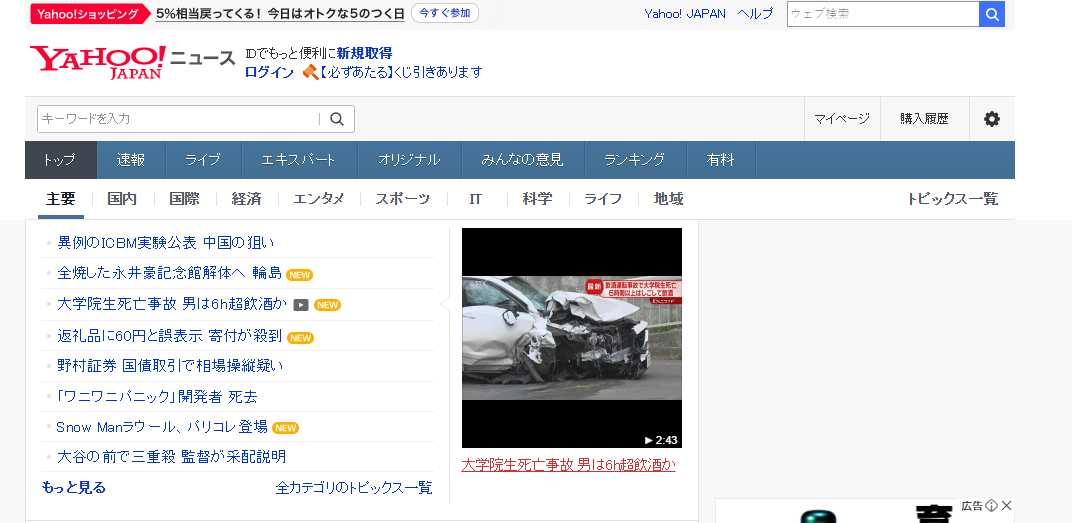
Task: Close the ad with the X icon
Action: (x=1007, y=506)
